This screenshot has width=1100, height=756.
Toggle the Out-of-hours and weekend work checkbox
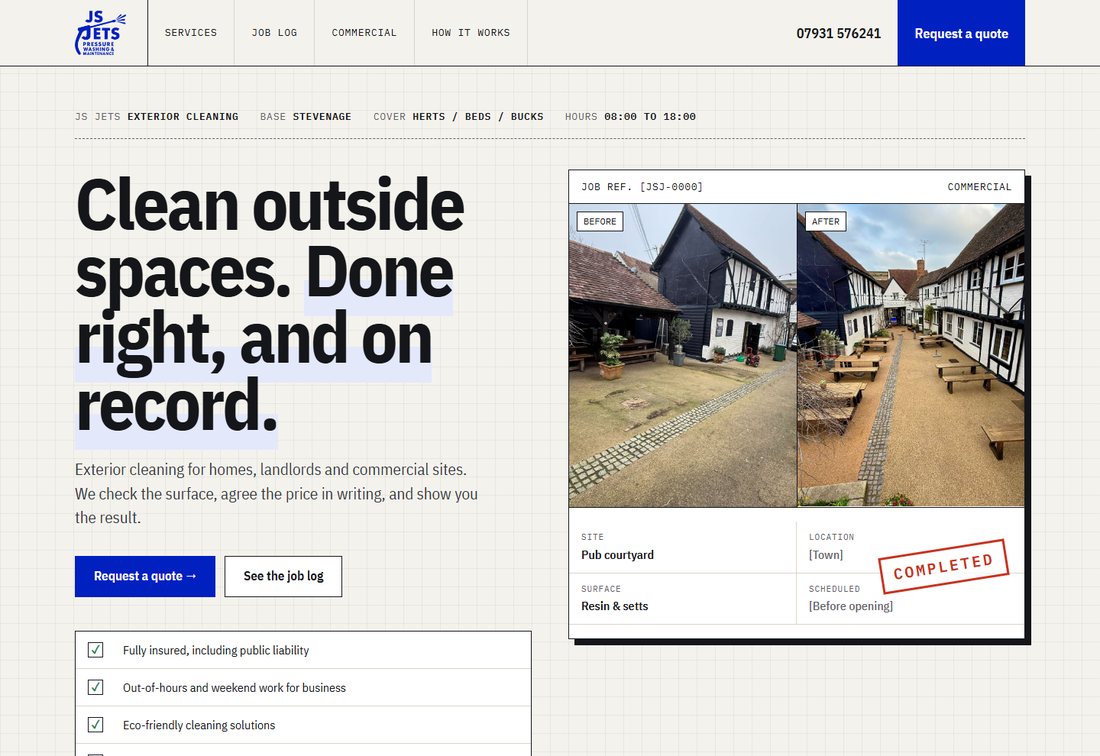click(x=95, y=687)
